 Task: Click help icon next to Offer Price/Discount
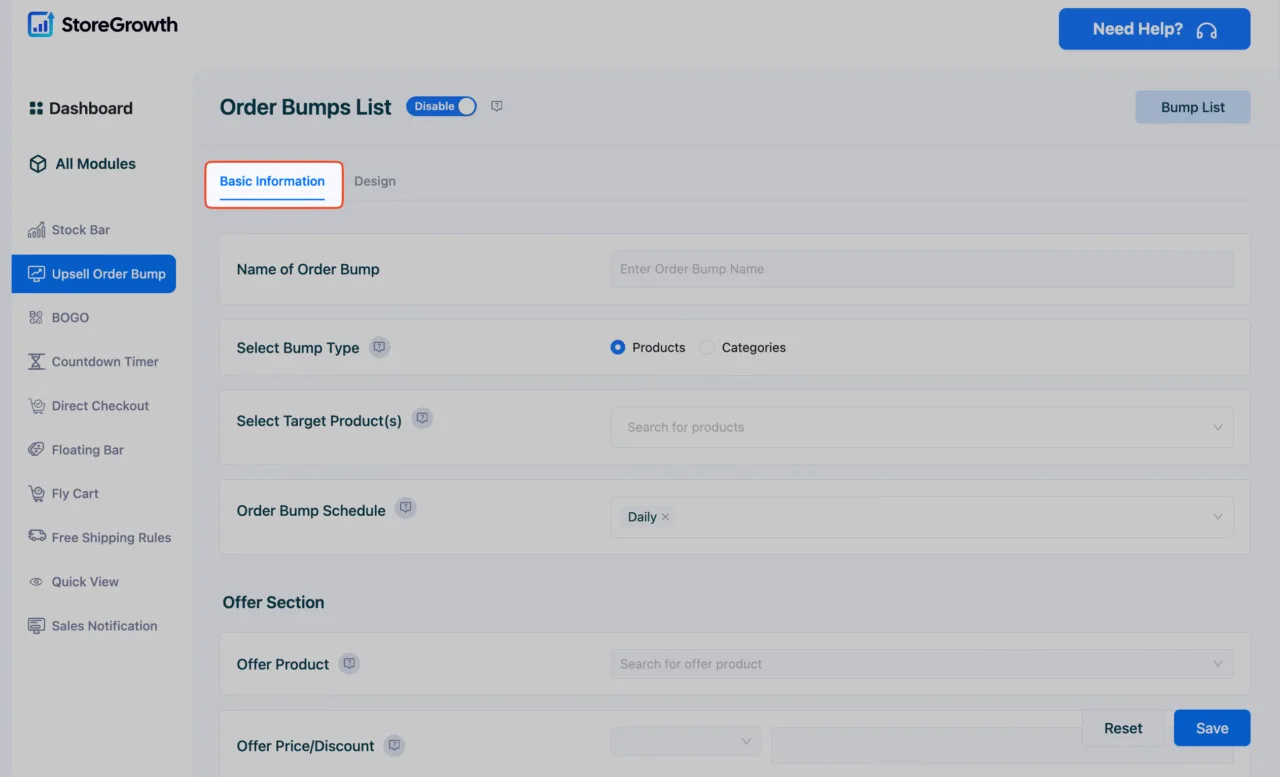point(394,745)
